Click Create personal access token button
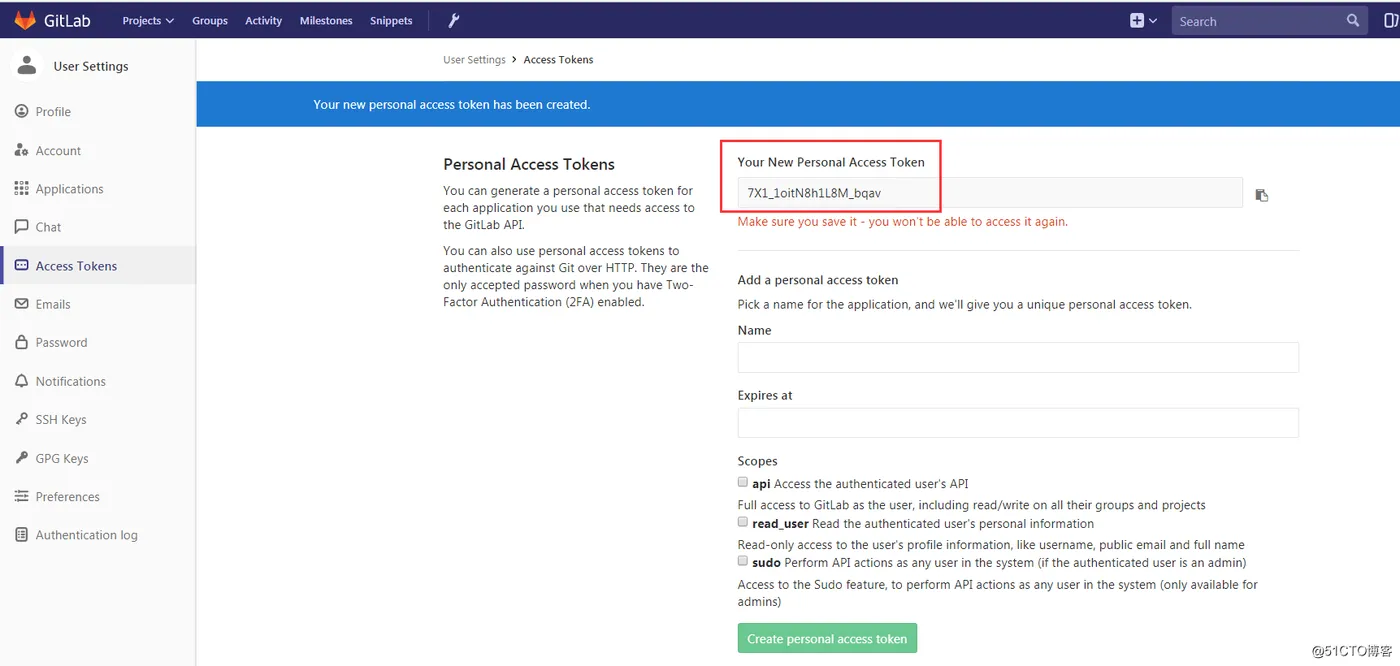Viewport: 1400px width, 666px height. [x=827, y=638]
